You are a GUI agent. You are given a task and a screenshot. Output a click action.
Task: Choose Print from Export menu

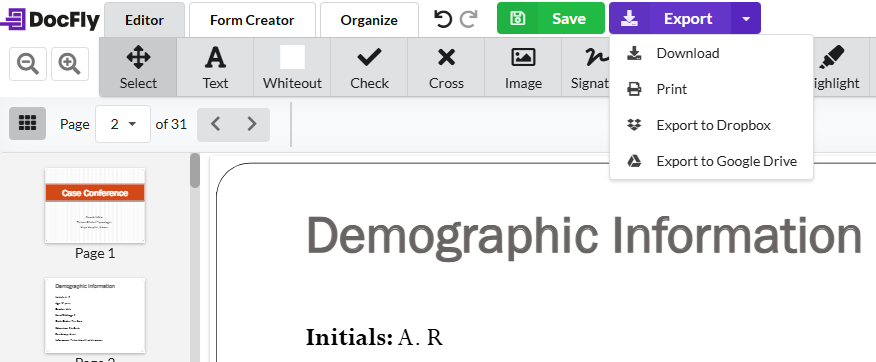click(711, 89)
